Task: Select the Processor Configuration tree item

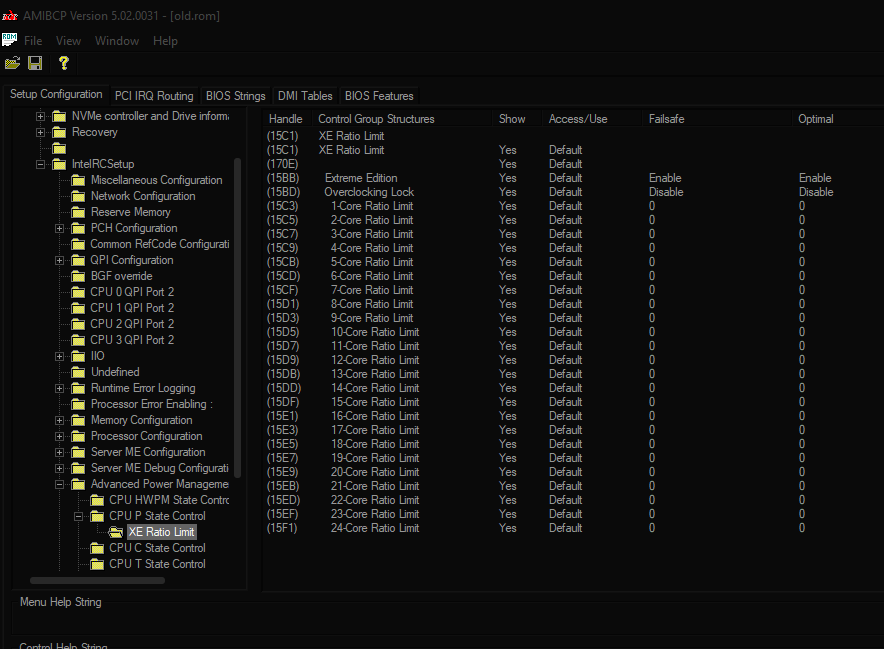Action: 147,436
